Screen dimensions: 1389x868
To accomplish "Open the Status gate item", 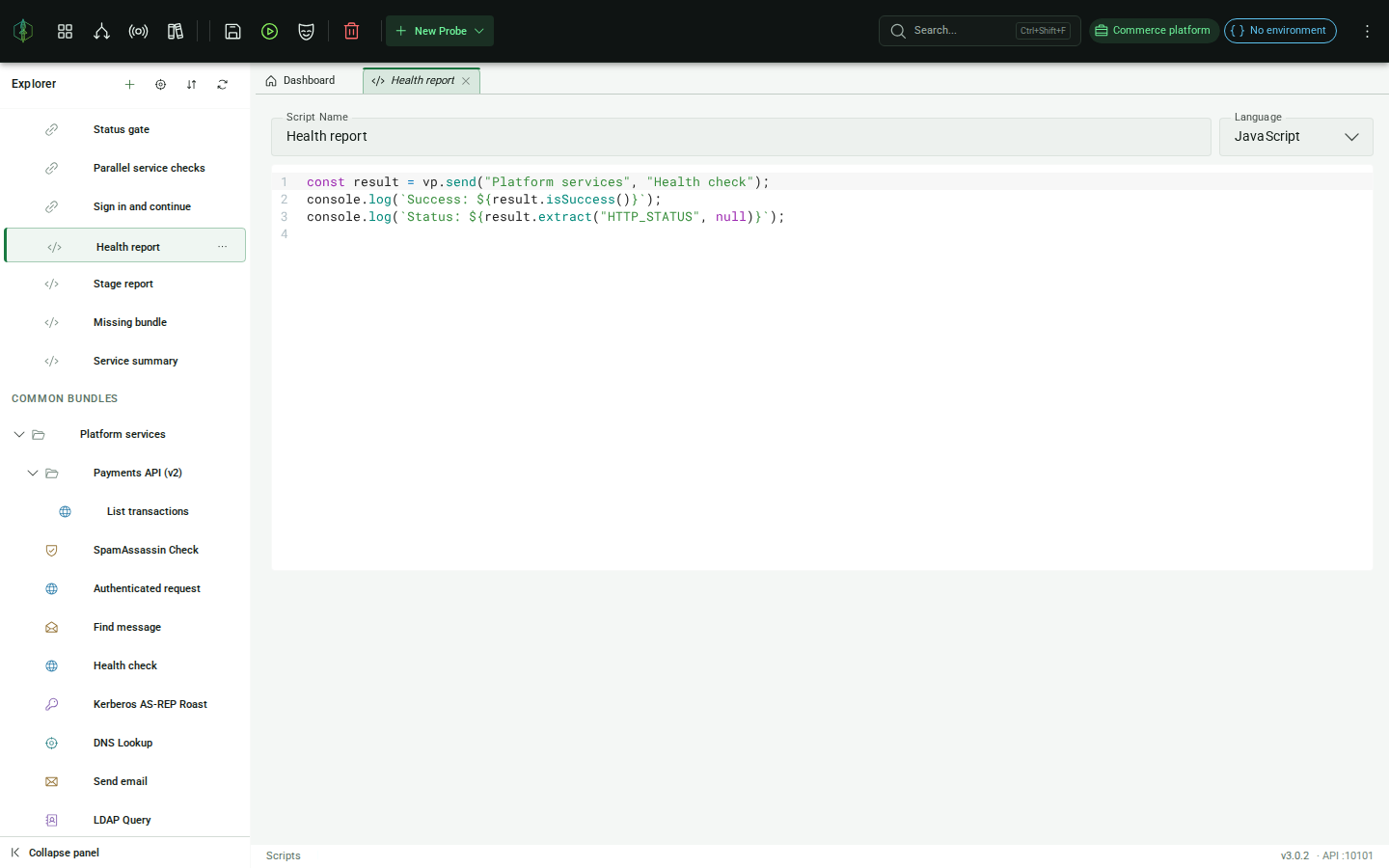I will click(x=124, y=129).
